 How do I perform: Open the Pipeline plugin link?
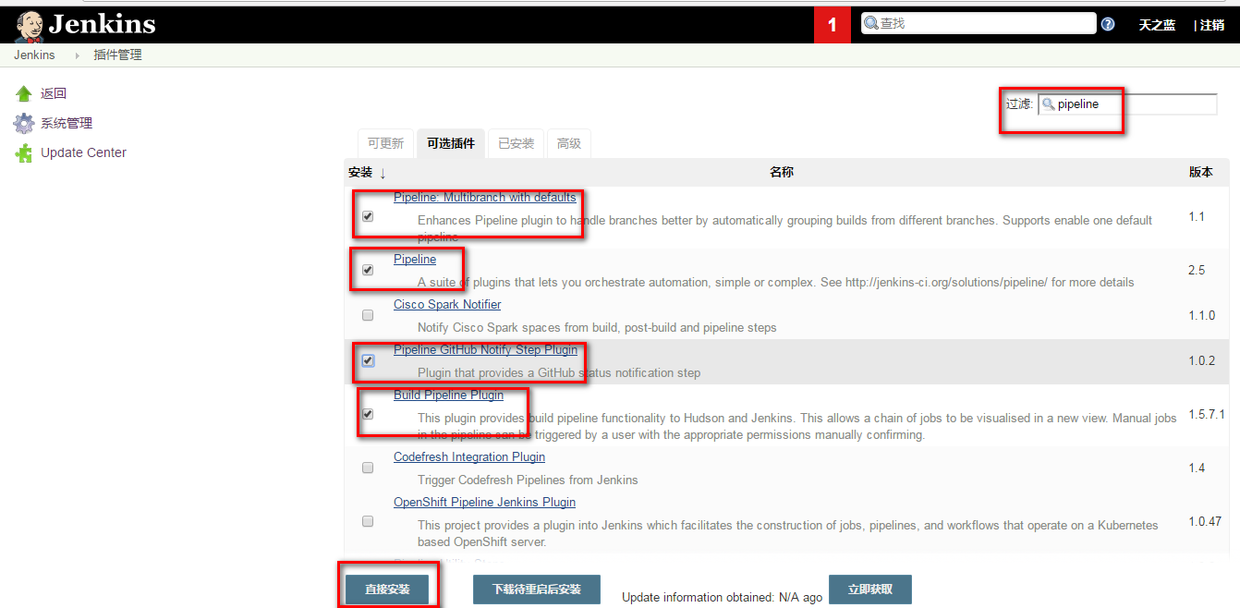(415, 259)
